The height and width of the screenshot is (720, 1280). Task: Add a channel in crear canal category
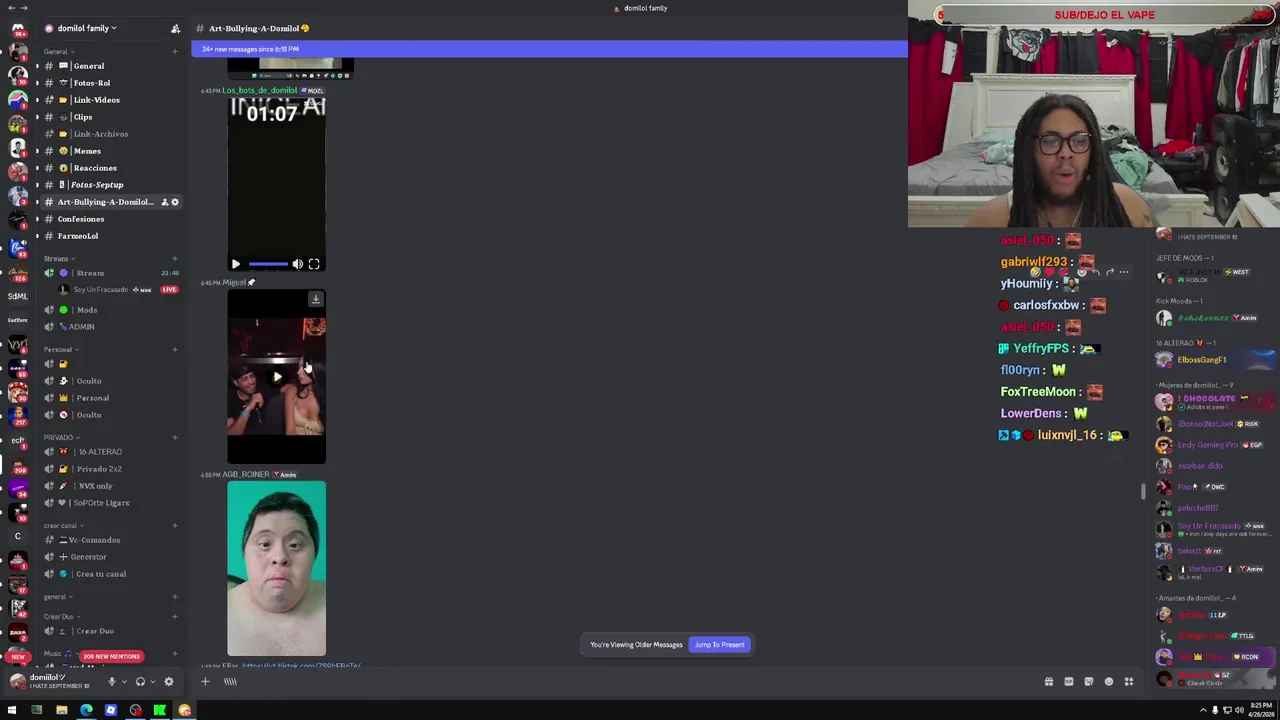[174, 525]
